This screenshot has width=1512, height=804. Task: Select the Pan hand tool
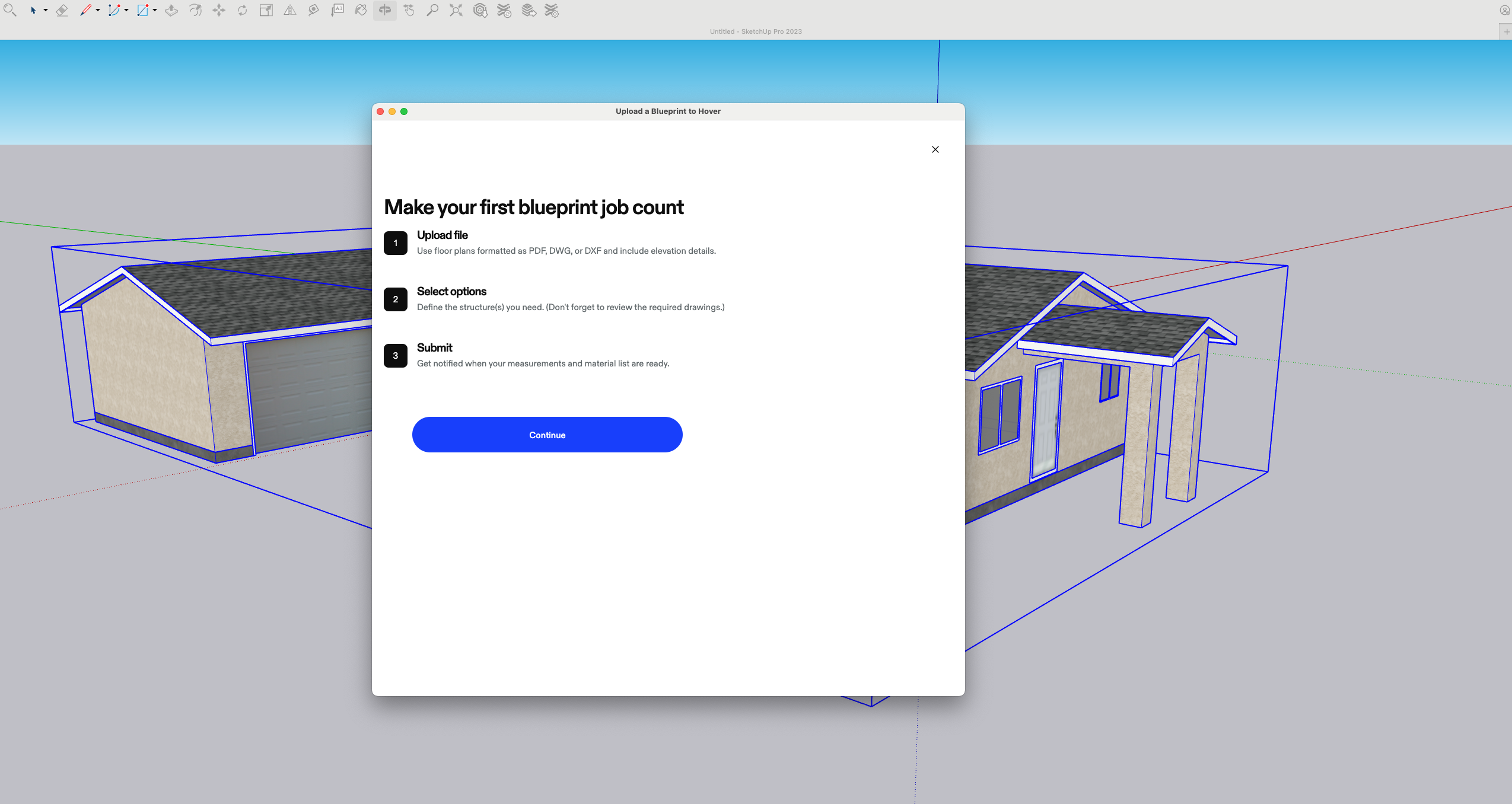(409, 10)
